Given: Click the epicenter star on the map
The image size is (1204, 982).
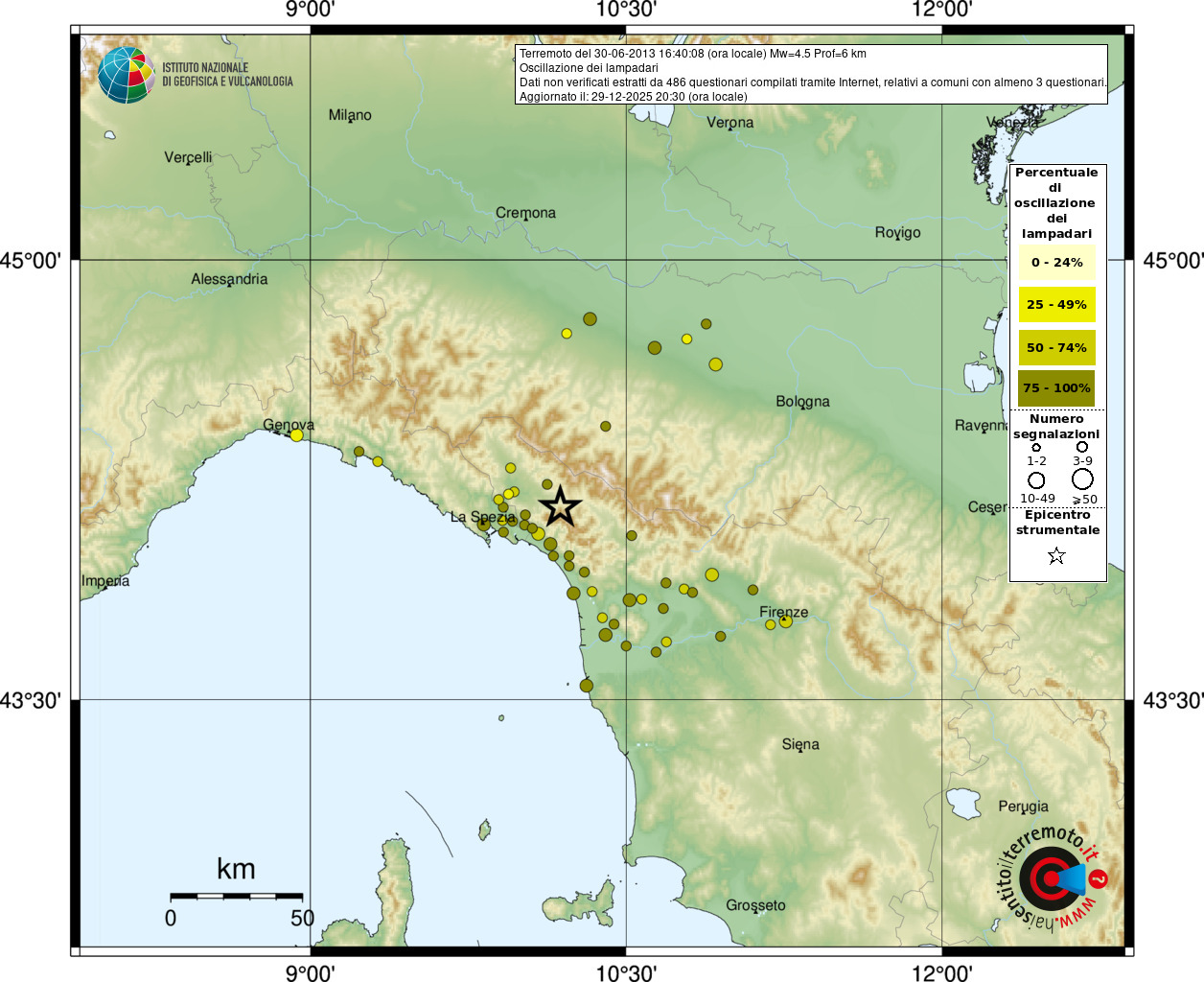Looking at the screenshot, I should pyautogui.click(x=561, y=506).
